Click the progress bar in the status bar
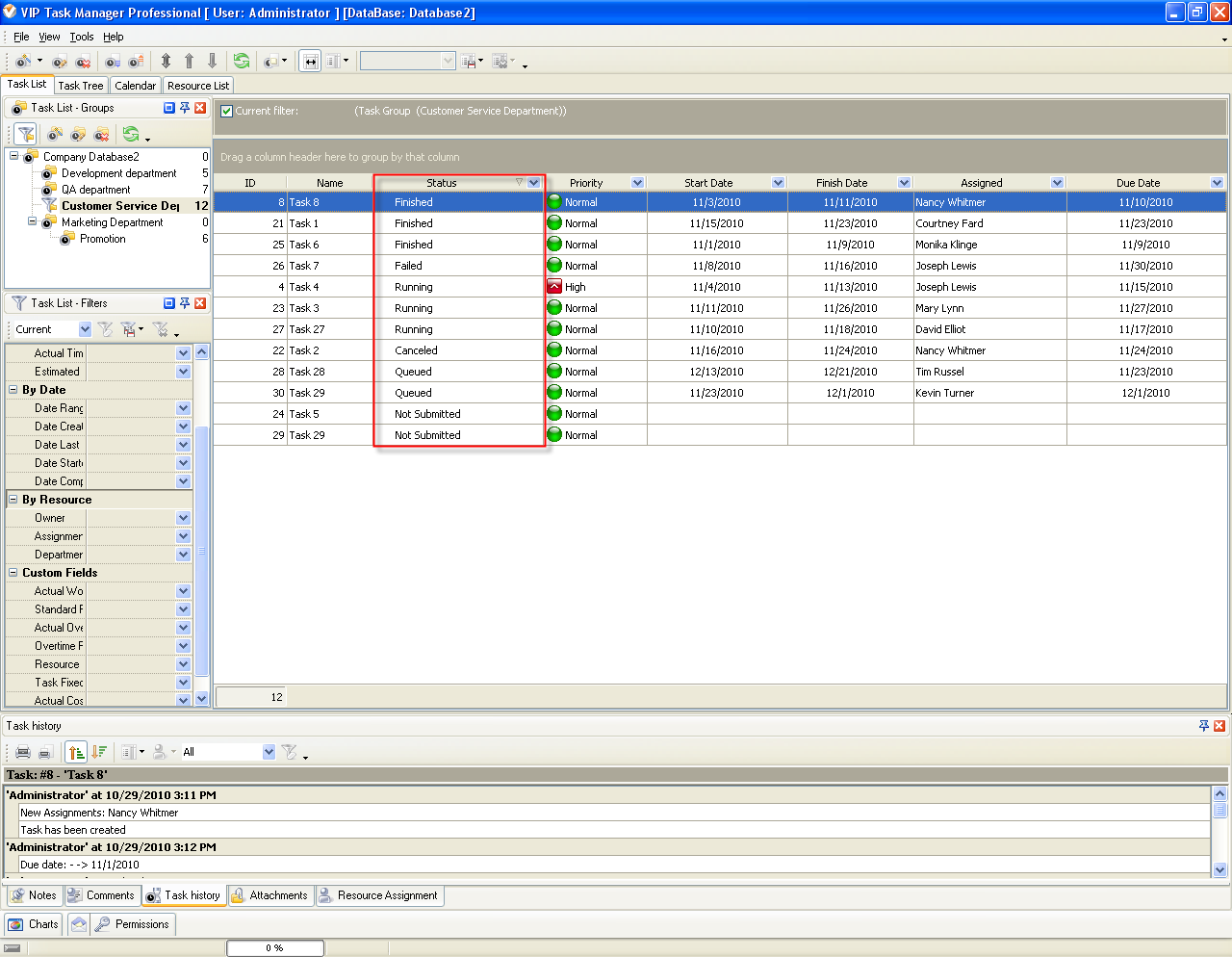 (274, 947)
